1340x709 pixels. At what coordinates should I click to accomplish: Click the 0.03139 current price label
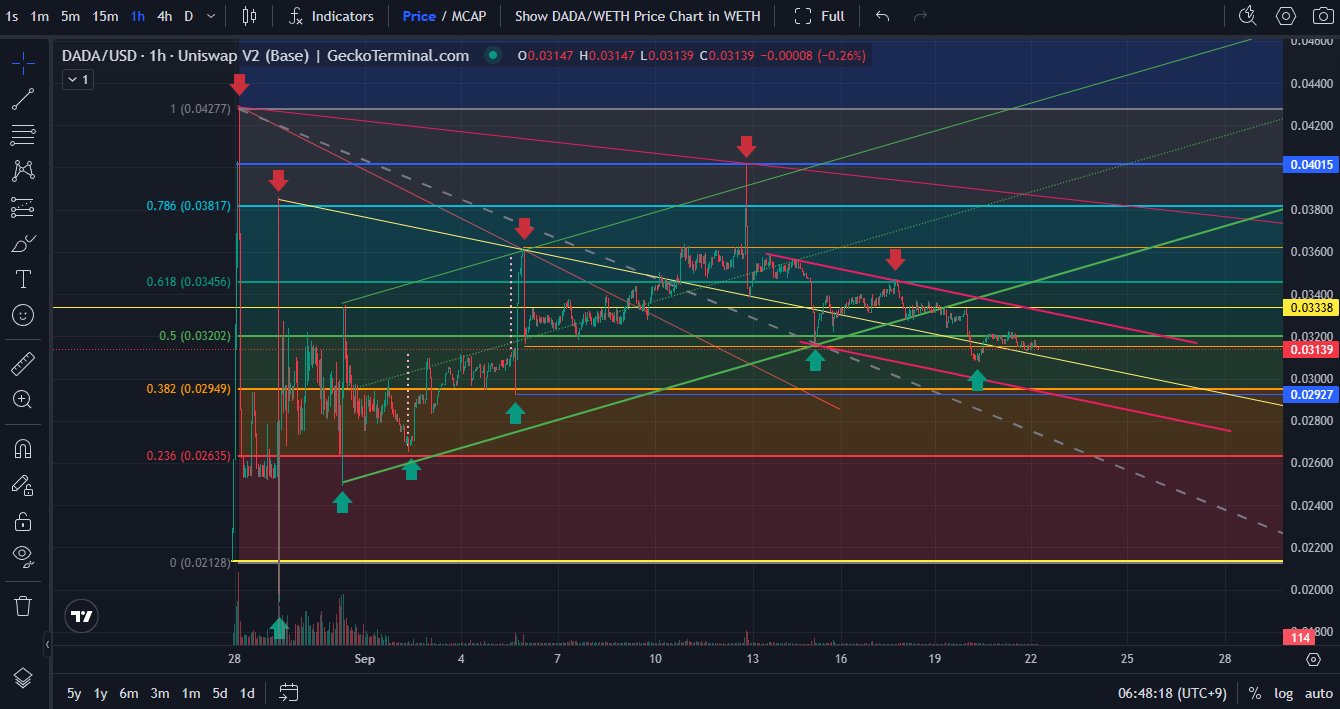click(x=1310, y=349)
